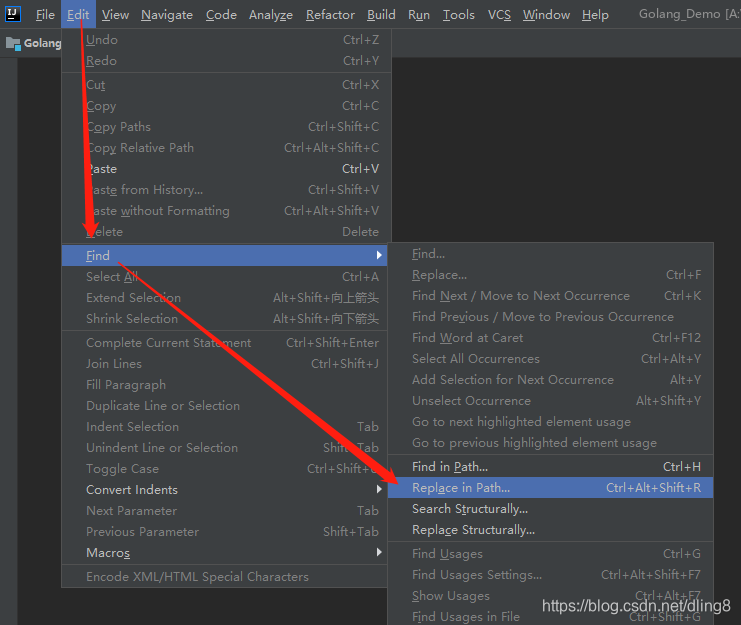Close the Edit menu in menu bar
This screenshot has height=625, width=741.
pyautogui.click(x=78, y=15)
